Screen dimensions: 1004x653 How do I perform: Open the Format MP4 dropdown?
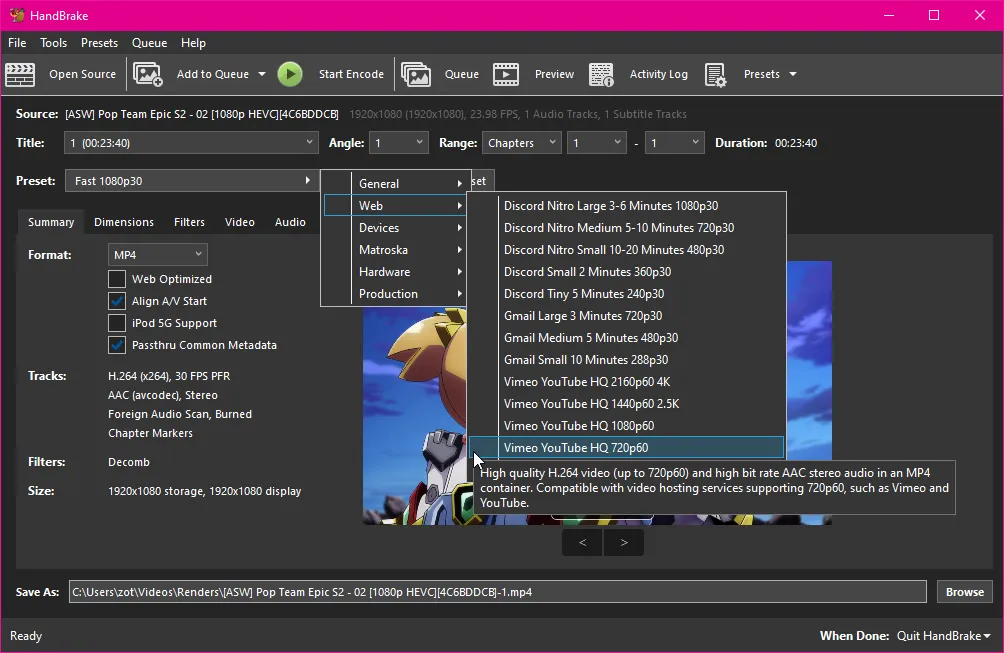(x=157, y=254)
